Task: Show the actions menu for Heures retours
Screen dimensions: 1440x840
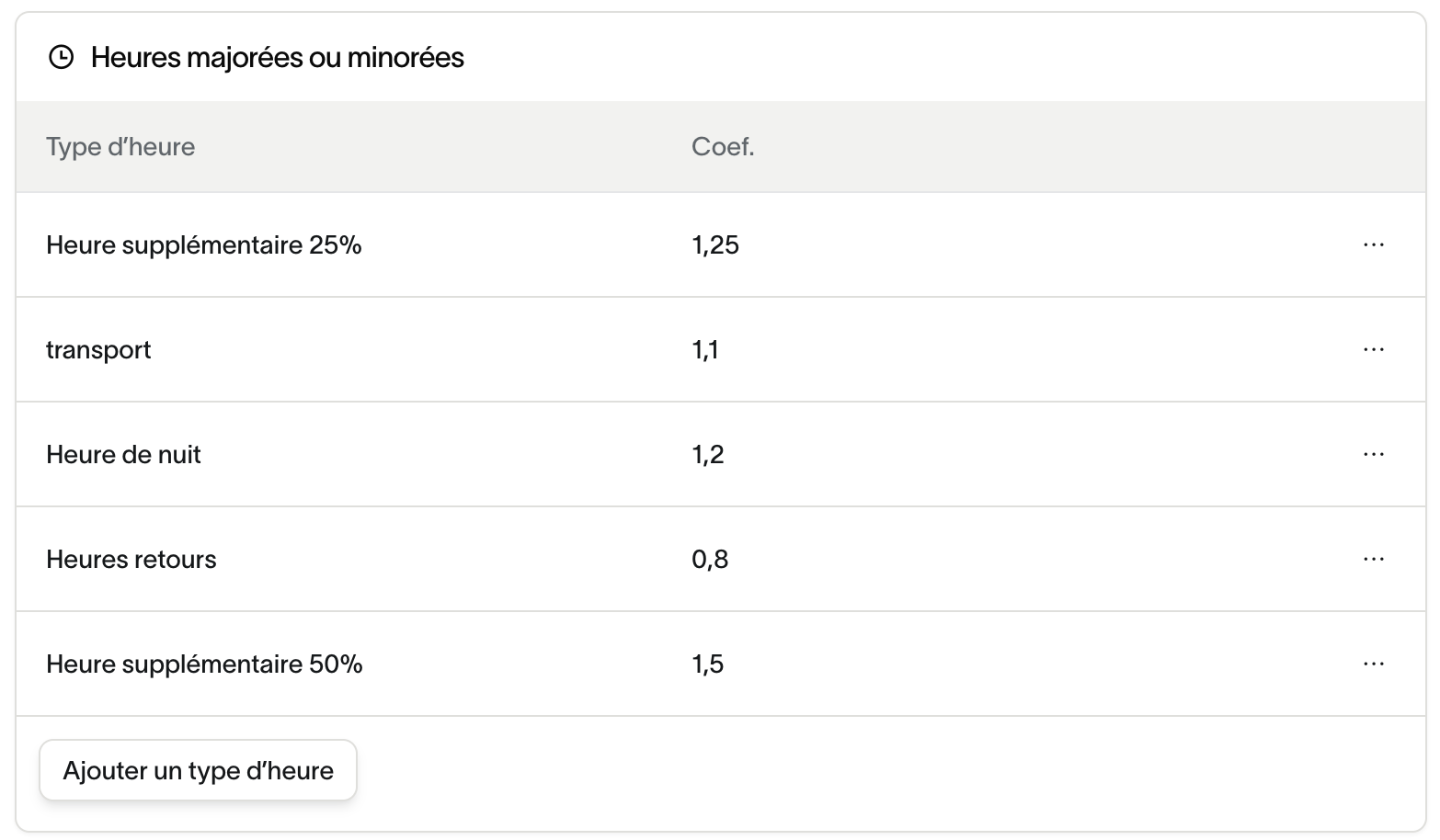Action: (1374, 559)
